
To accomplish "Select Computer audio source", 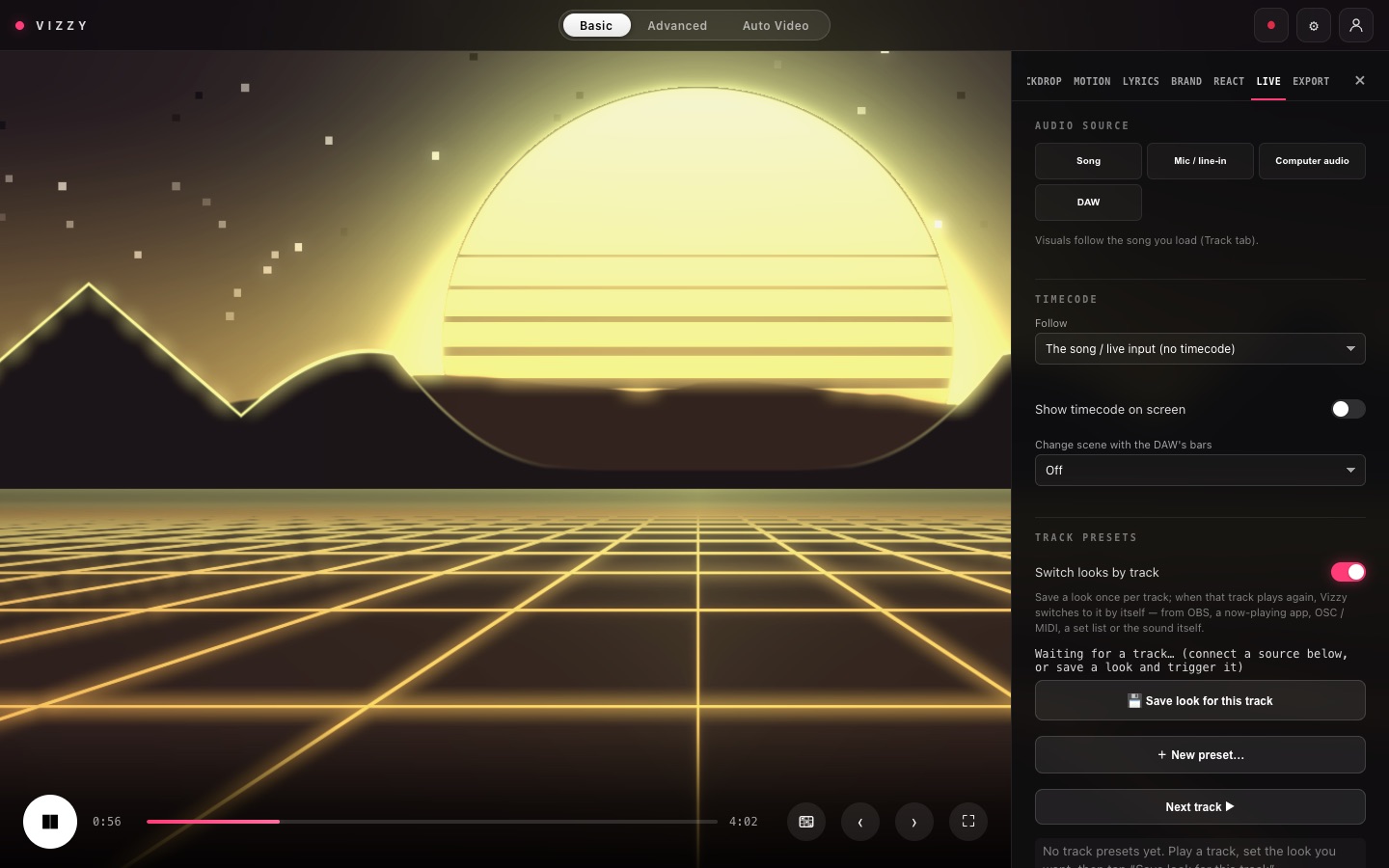I will pos(1312,161).
